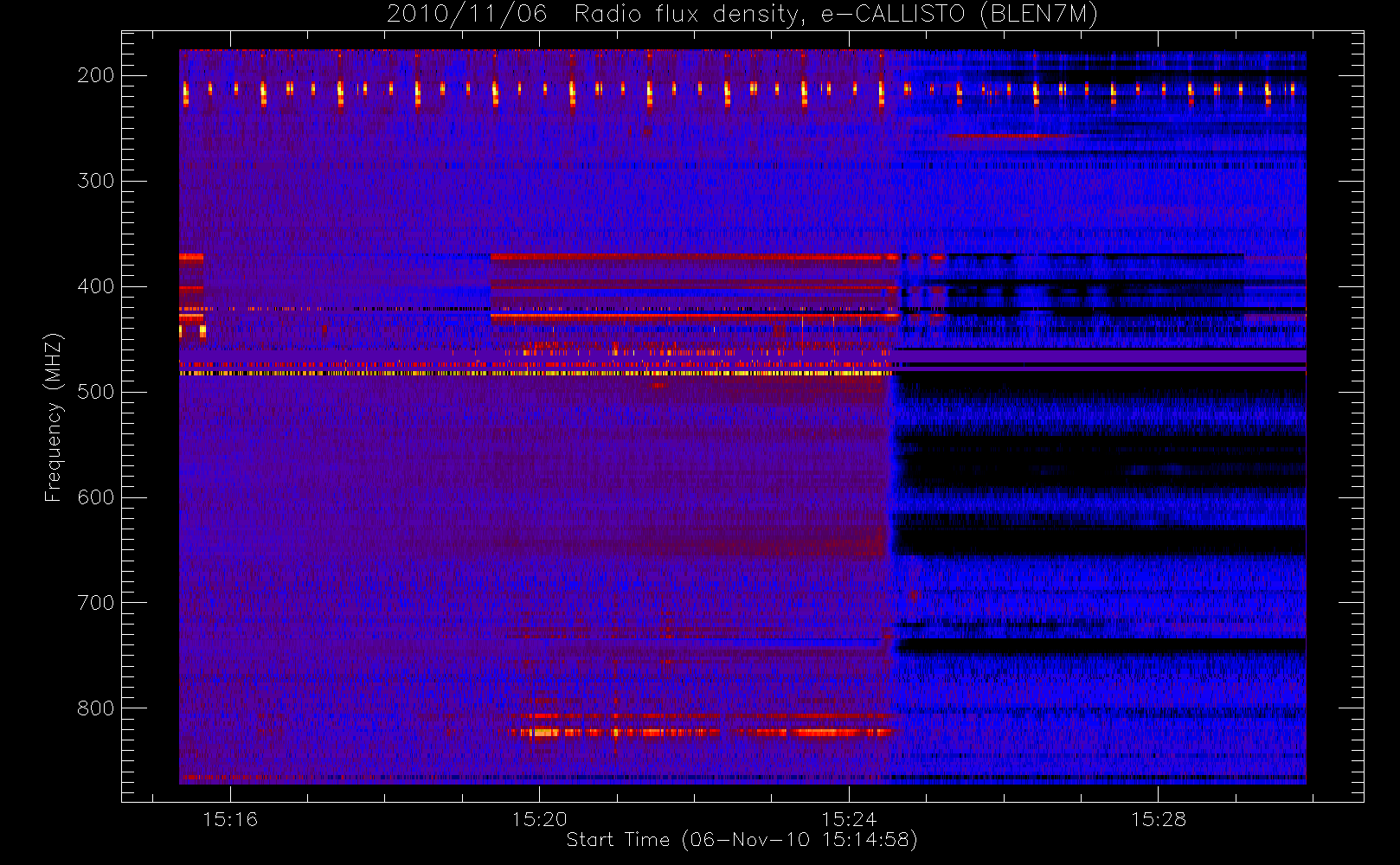Click the 500 frequency tick label

pos(95,392)
